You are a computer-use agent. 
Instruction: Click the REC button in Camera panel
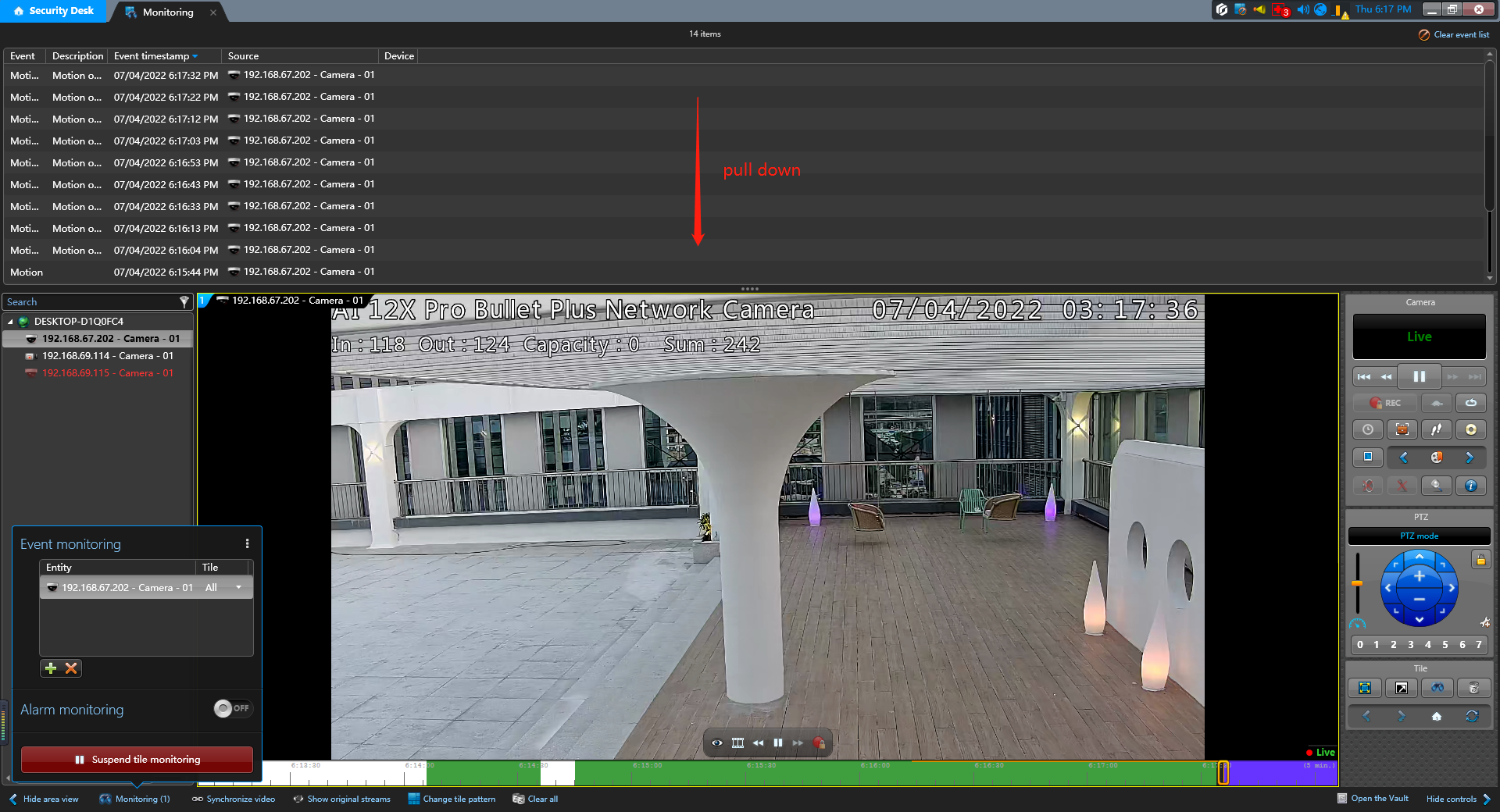coord(1385,403)
